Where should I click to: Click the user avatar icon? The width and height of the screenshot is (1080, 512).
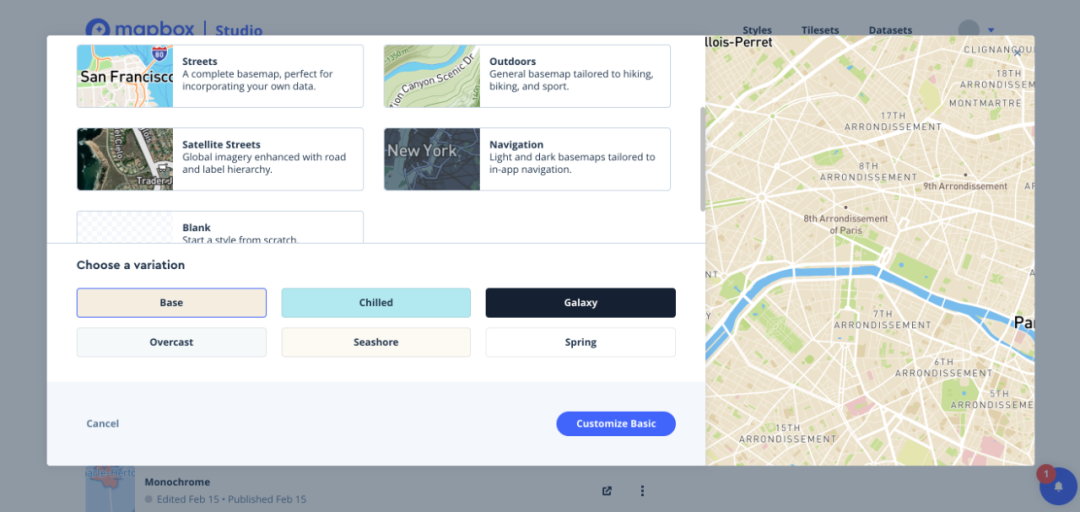[x=969, y=29]
